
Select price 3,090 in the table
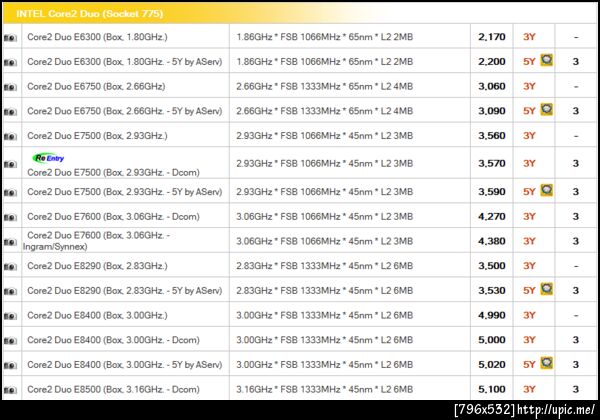492,111
